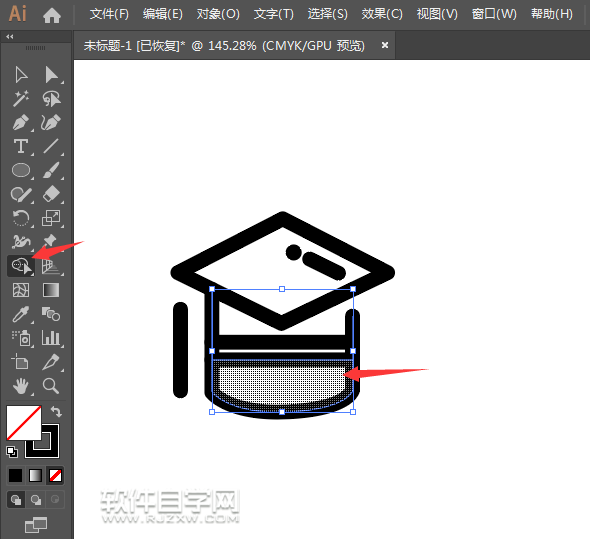Click the Home icon button
590x539 pixels.
pos(52,15)
